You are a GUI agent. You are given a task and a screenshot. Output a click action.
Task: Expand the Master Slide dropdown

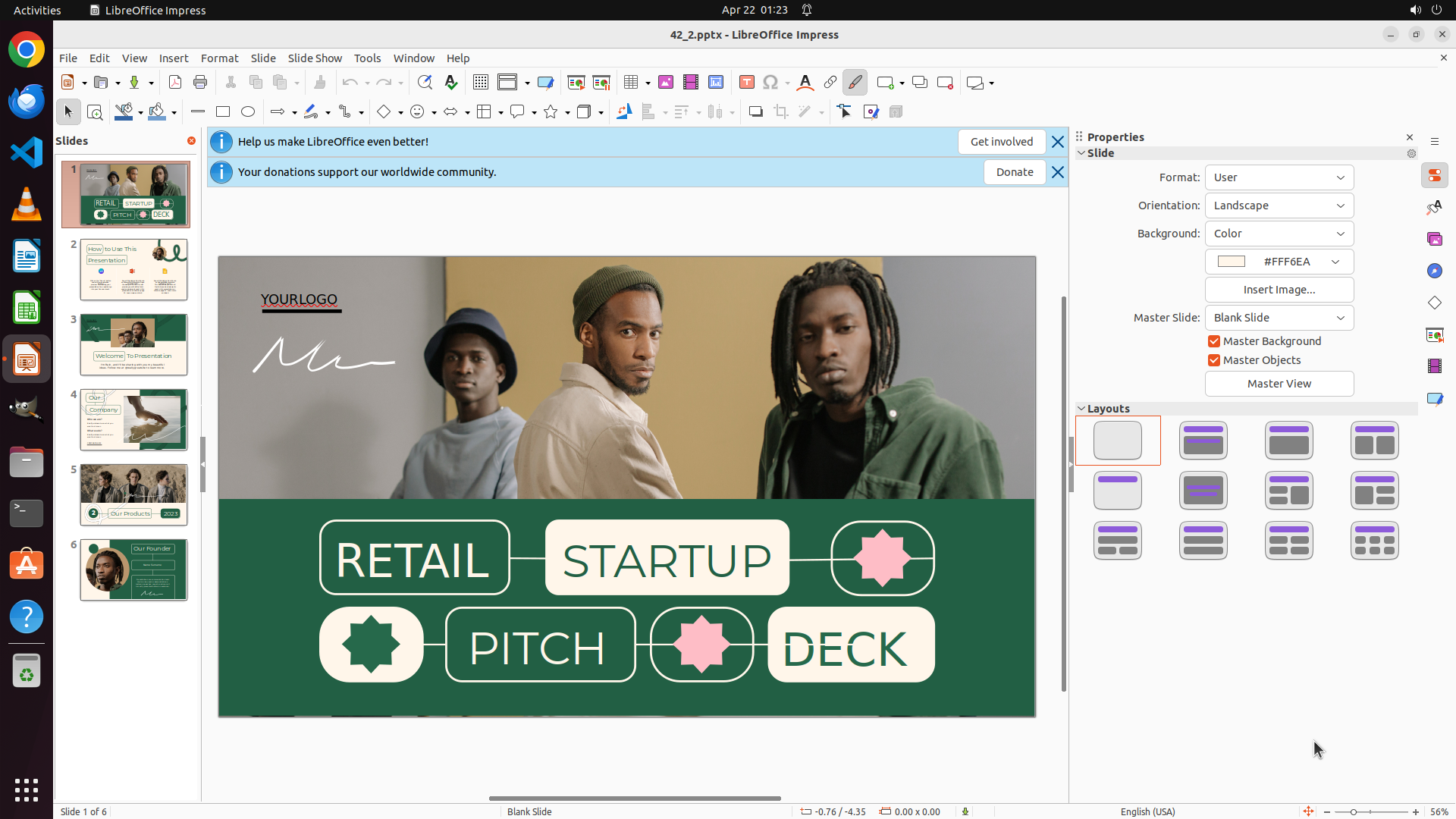point(1279,318)
